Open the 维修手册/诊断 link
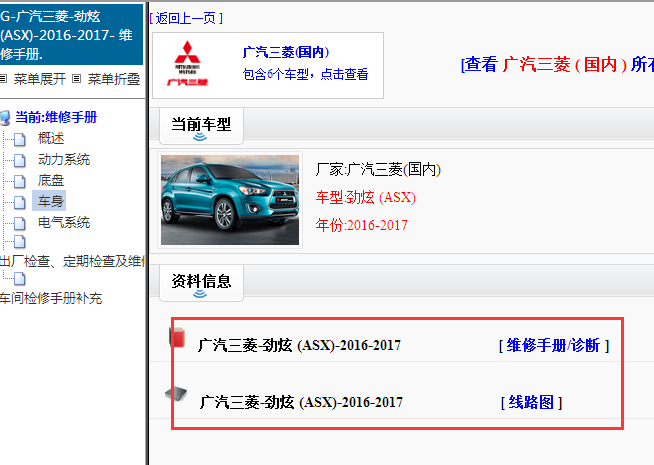Viewport: 654px width, 465px height. 553,345
